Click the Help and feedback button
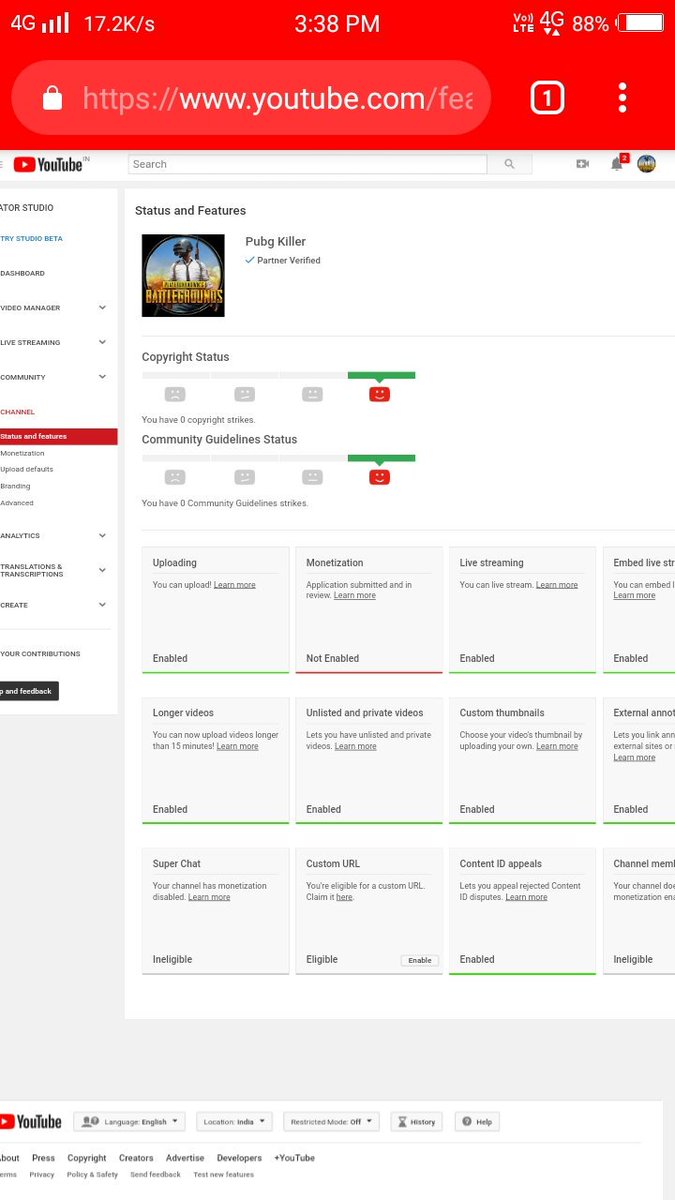 click(x=29, y=691)
